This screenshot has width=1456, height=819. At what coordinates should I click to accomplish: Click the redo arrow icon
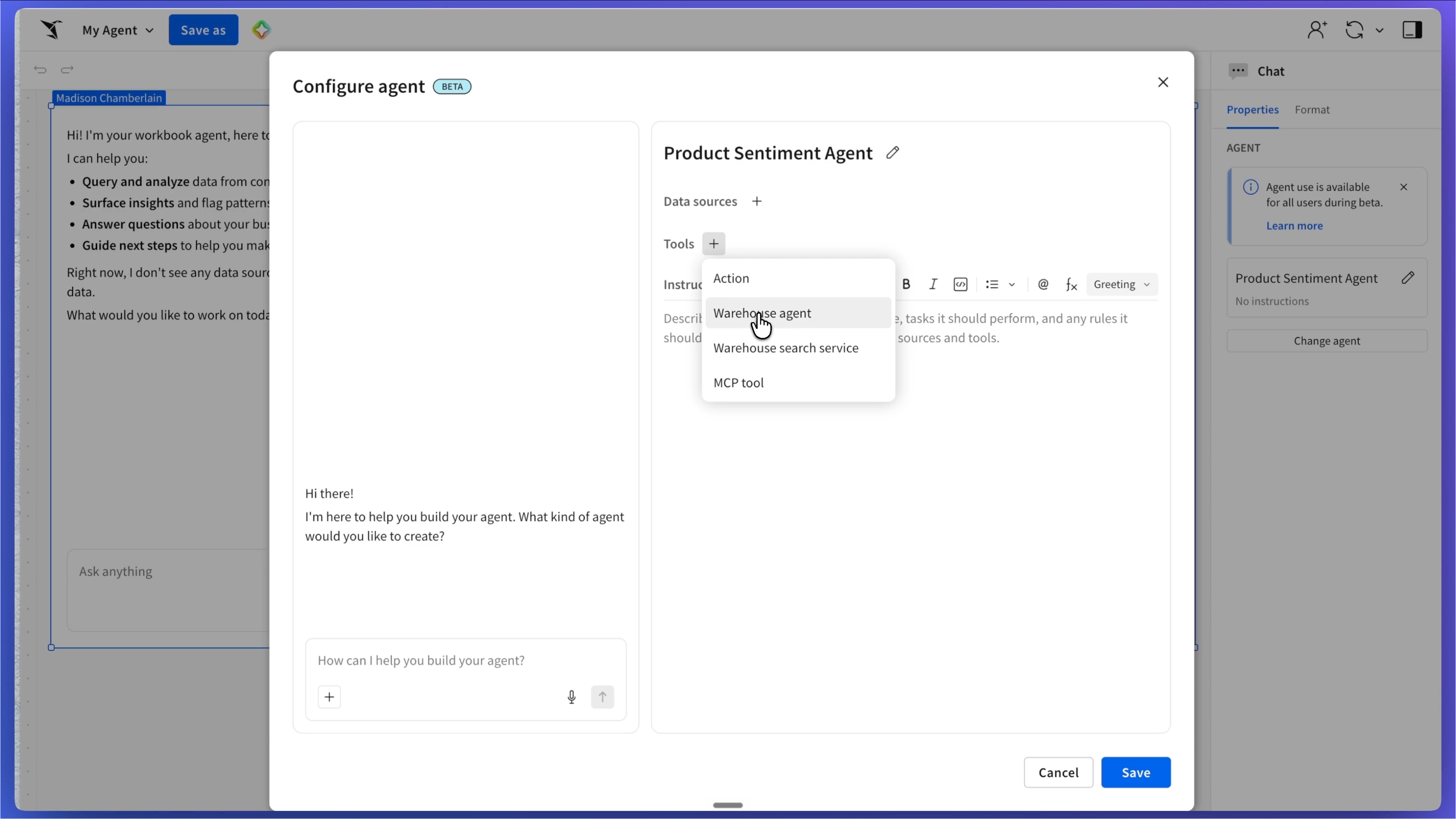[67, 69]
